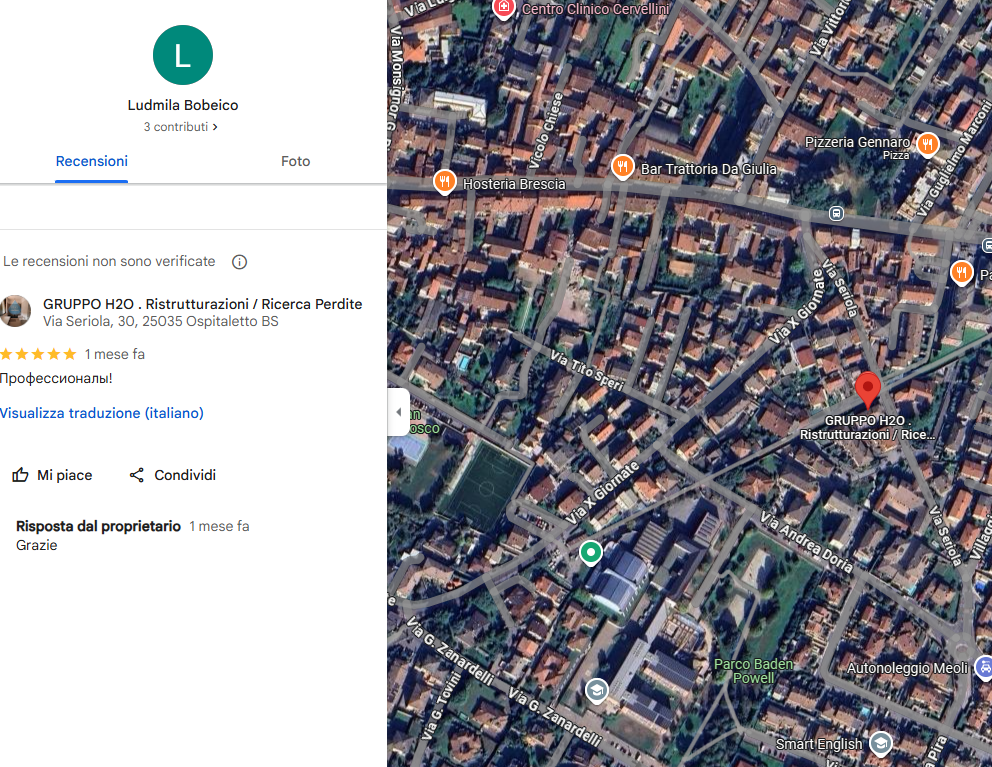
Task: Click the Ludmila Bobeico profile avatar
Action: point(183,55)
